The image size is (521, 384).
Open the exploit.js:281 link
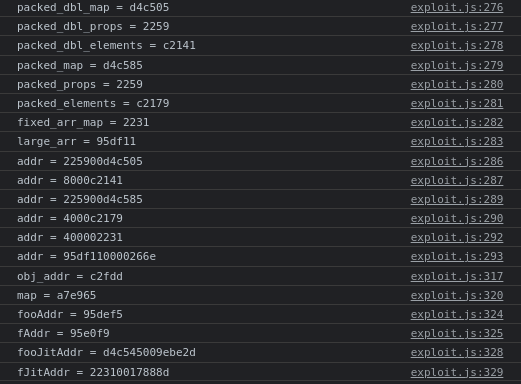tap(457, 104)
